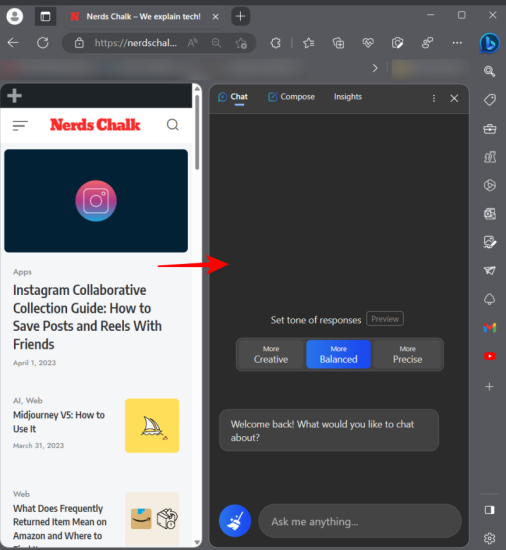
Task: Open the sidebar Games chess icon
Action: click(490, 157)
